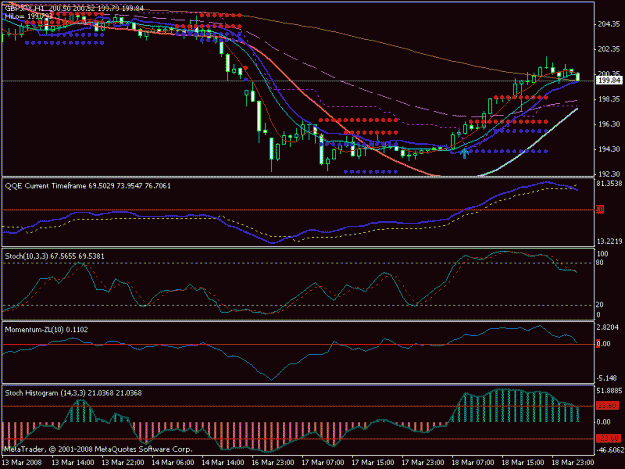This screenshot has width=625, height=469.
Task: Select the red 0.00 tag in Momentum panel
Action: tap(603, 343)
